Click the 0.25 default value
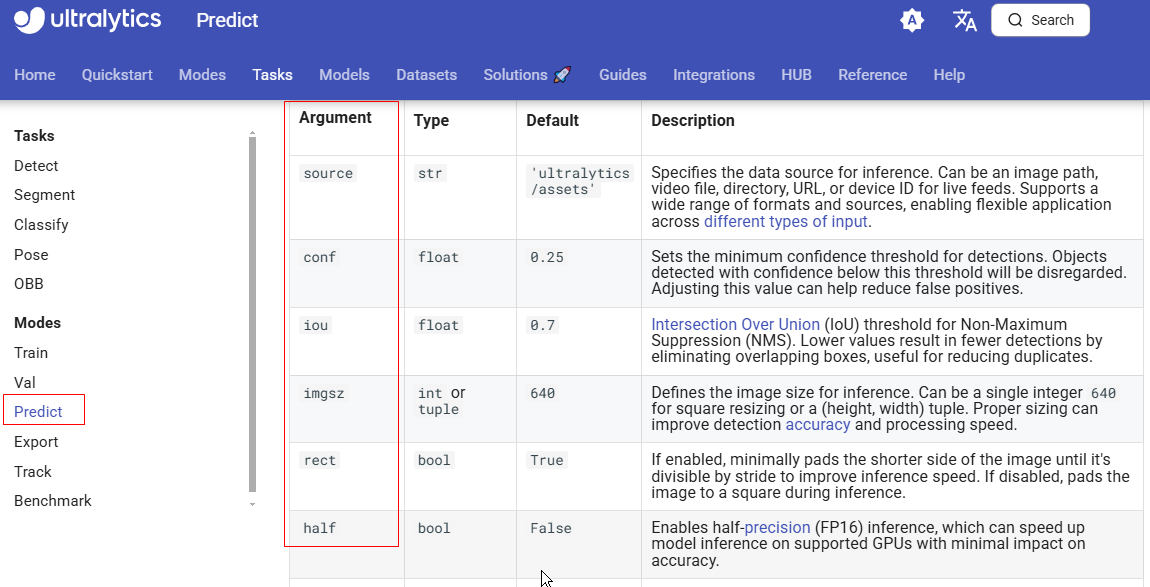The height and width of the screenshot is (587, 1150). tap(547, 257)
